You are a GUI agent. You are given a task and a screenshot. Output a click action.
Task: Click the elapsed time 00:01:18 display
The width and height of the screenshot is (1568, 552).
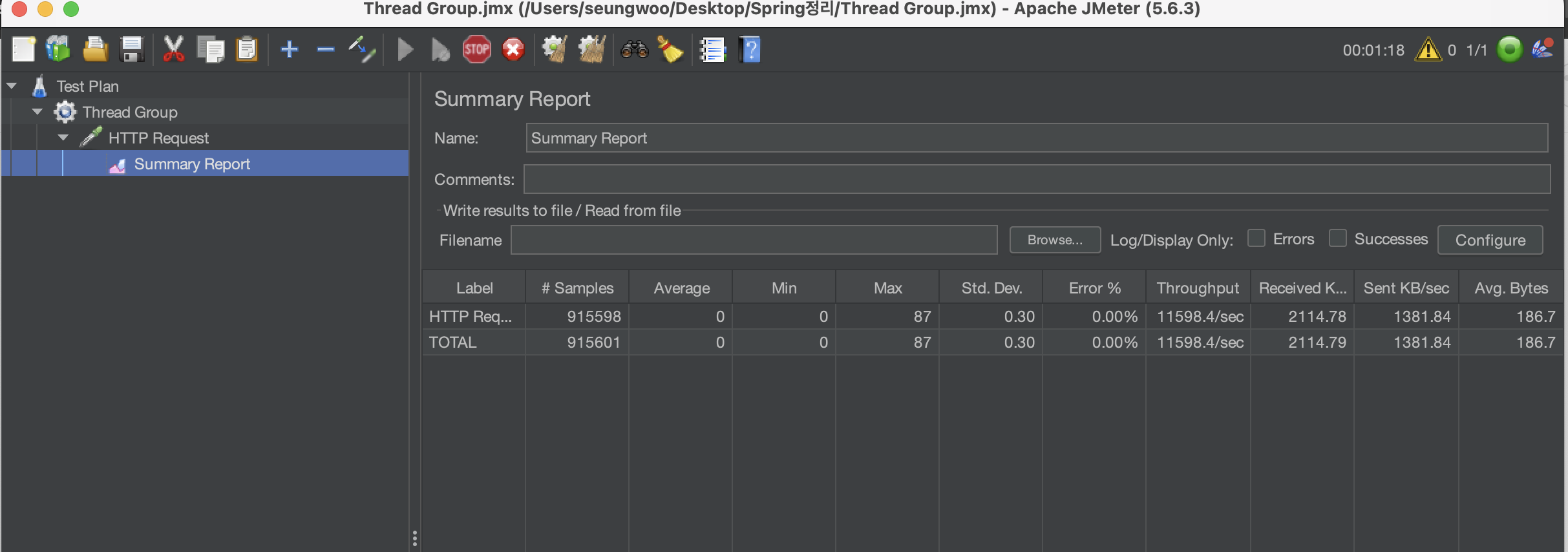(1373, 50)
